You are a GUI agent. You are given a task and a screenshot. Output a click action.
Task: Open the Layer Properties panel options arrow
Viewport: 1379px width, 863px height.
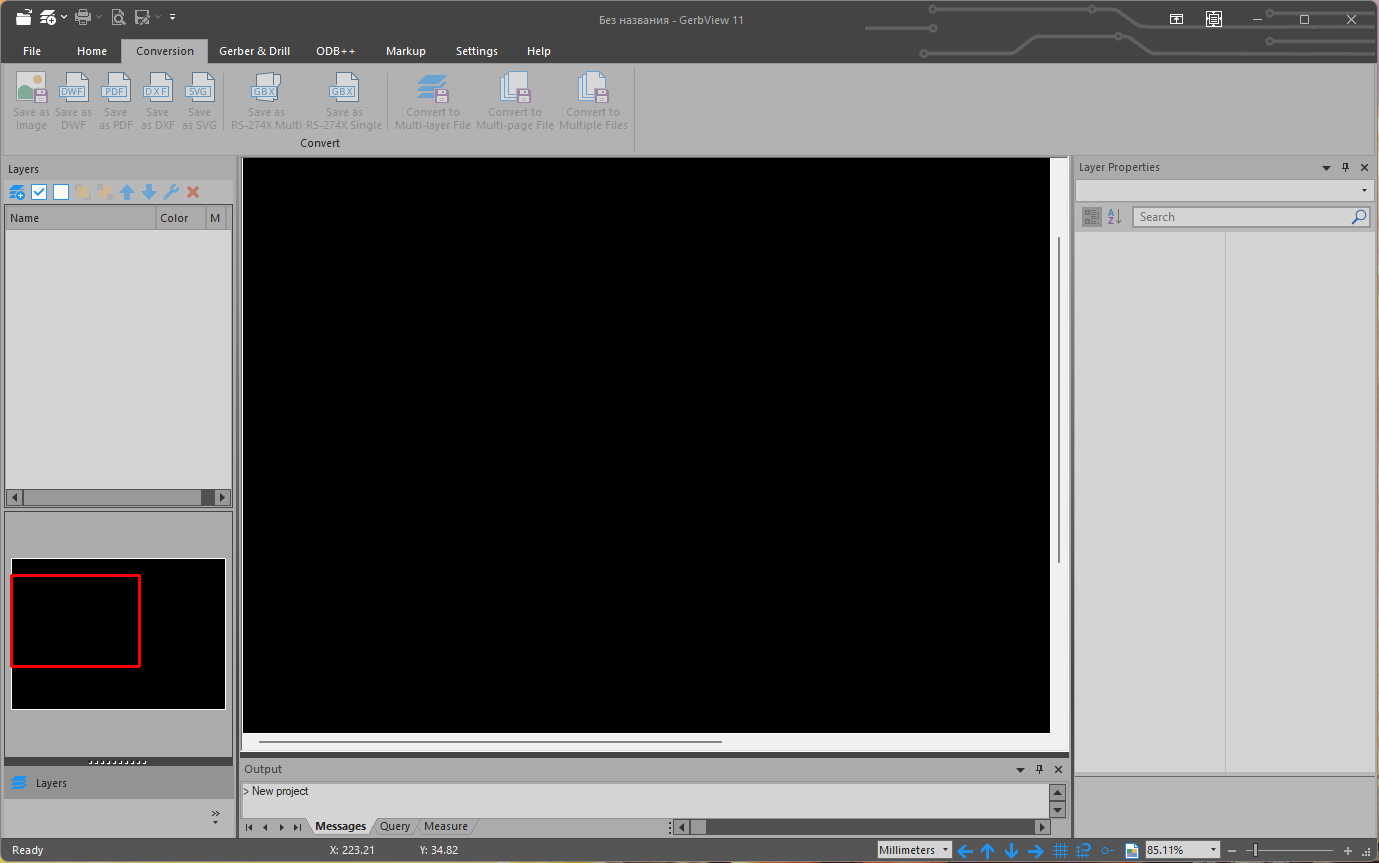pos(1326,168)
